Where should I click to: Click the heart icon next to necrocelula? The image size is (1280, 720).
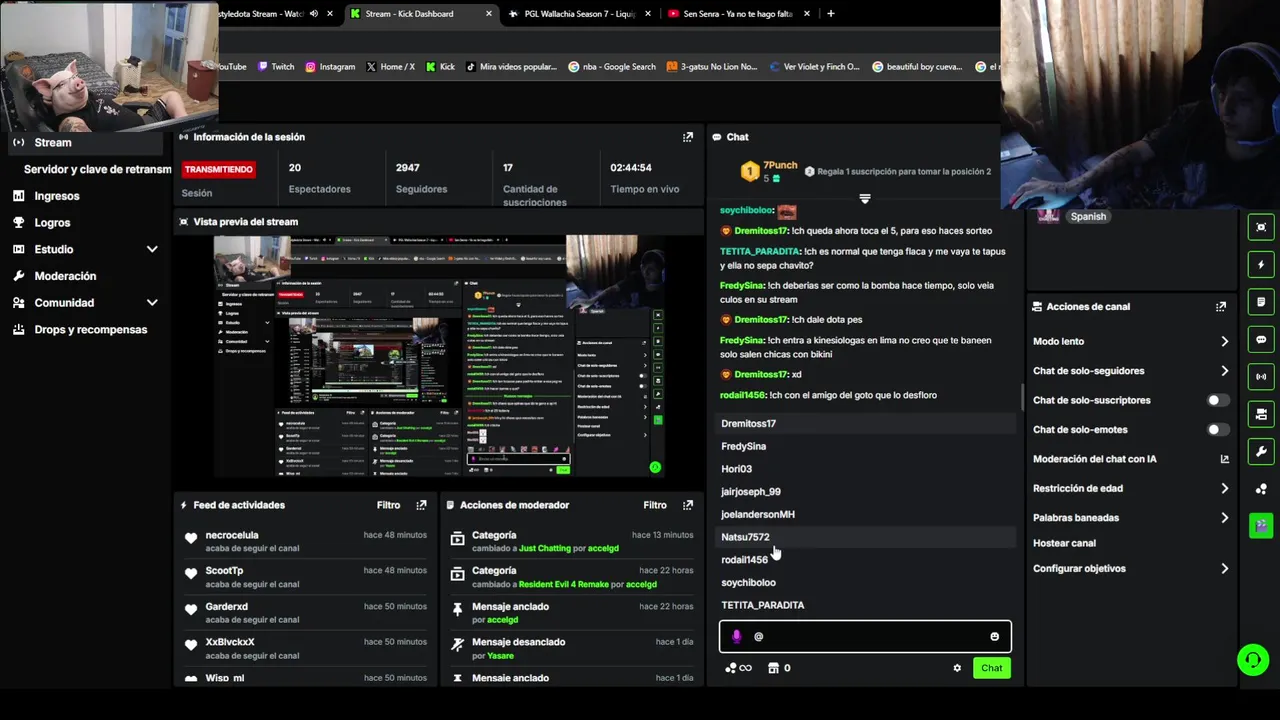pyautogui.click(x=191, y=539)
